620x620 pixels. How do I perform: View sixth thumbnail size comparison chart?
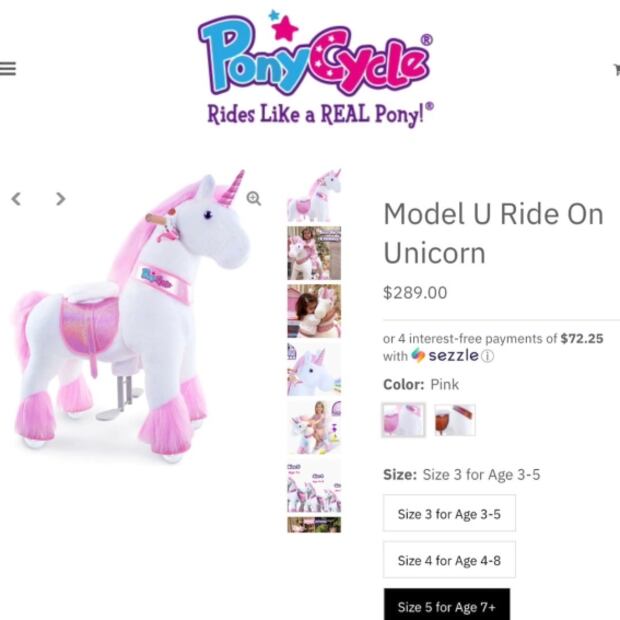(314, 485)
